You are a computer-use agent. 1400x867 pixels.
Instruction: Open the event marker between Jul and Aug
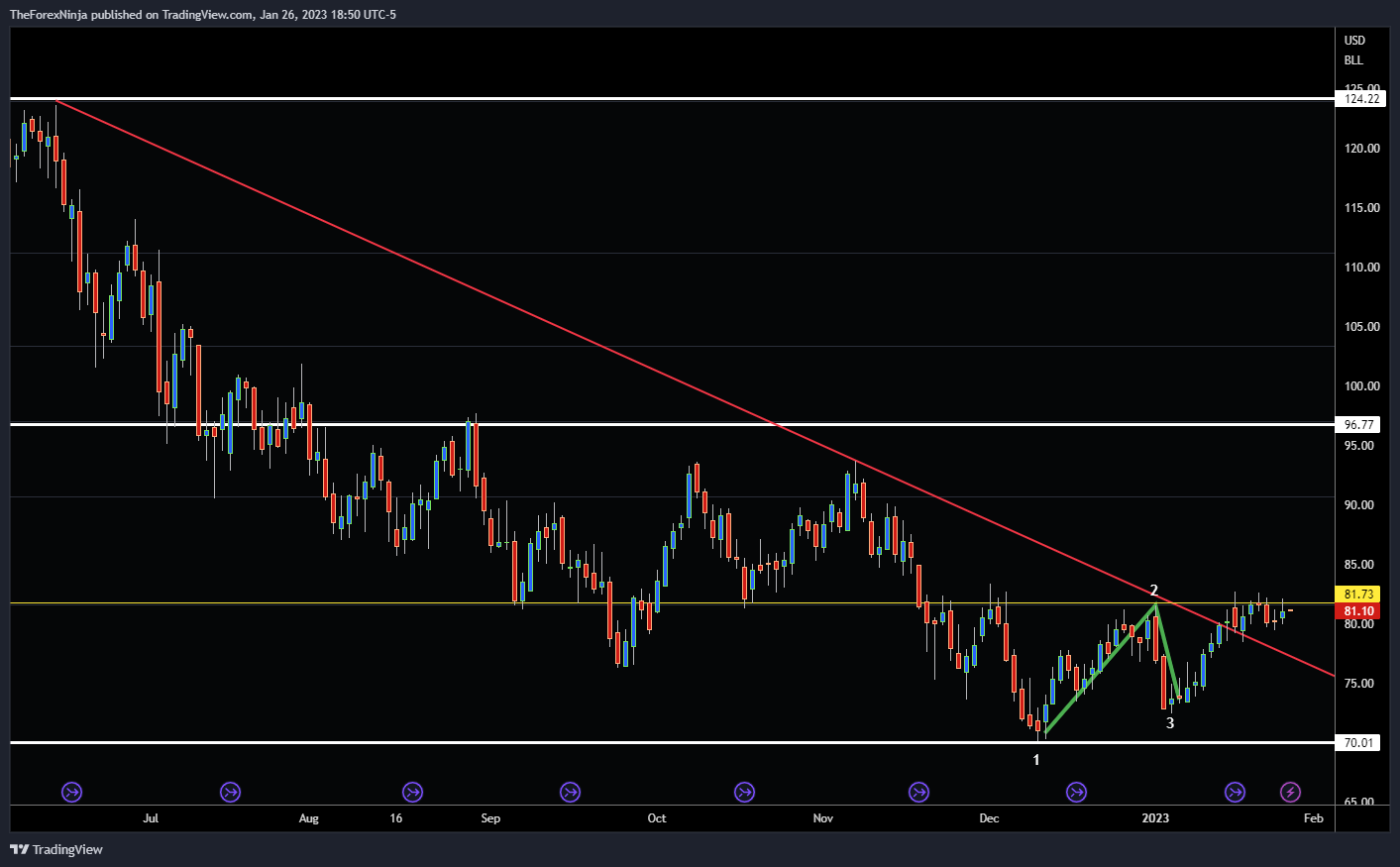coord(230,792)
